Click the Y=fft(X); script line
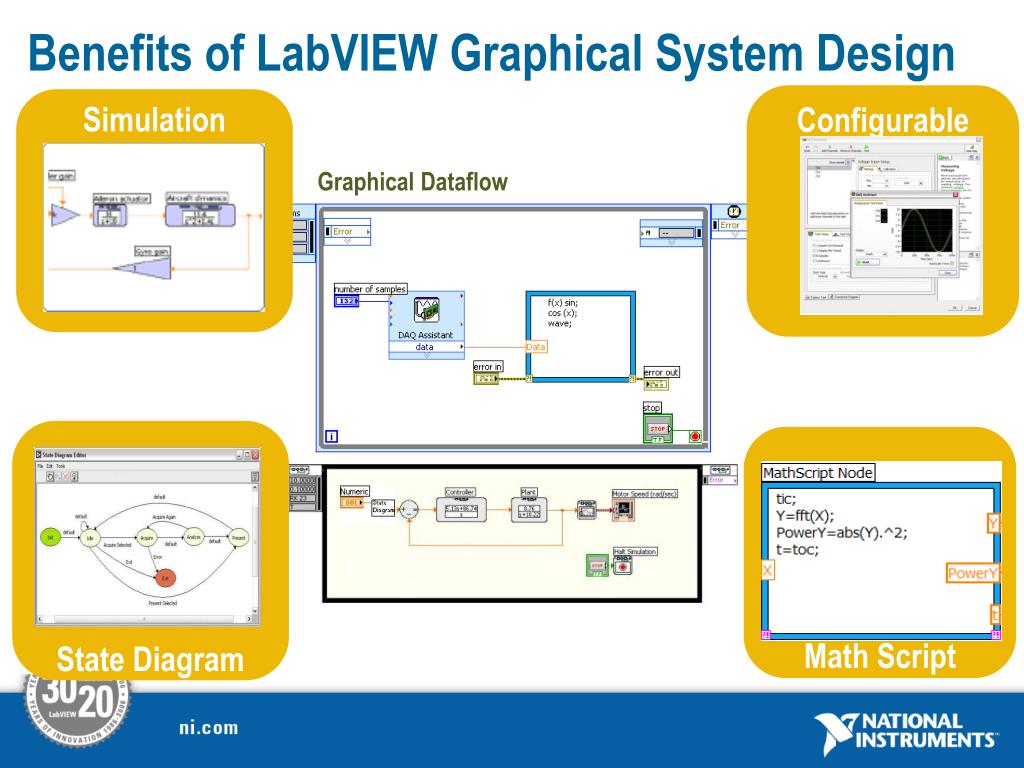The height and width of the screenshot is (768, 1024). point(805,516)
